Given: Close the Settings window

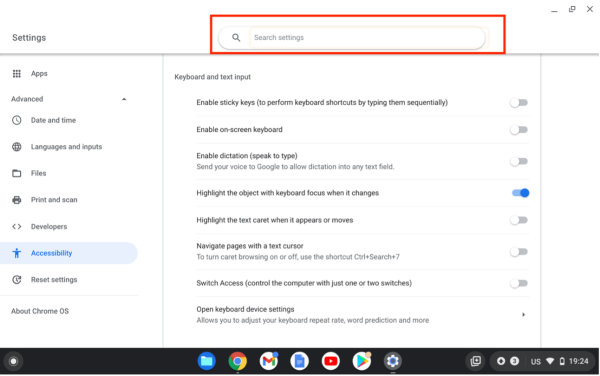Looking at the screenshot, I should (x=590, y=9).
